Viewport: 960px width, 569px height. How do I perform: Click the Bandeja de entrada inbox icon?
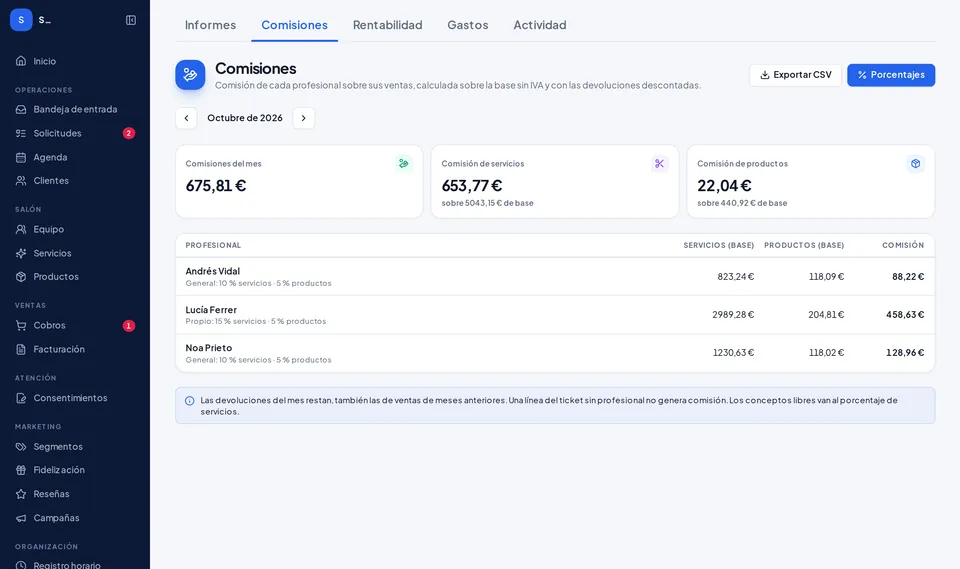click(x=21, y=109)
